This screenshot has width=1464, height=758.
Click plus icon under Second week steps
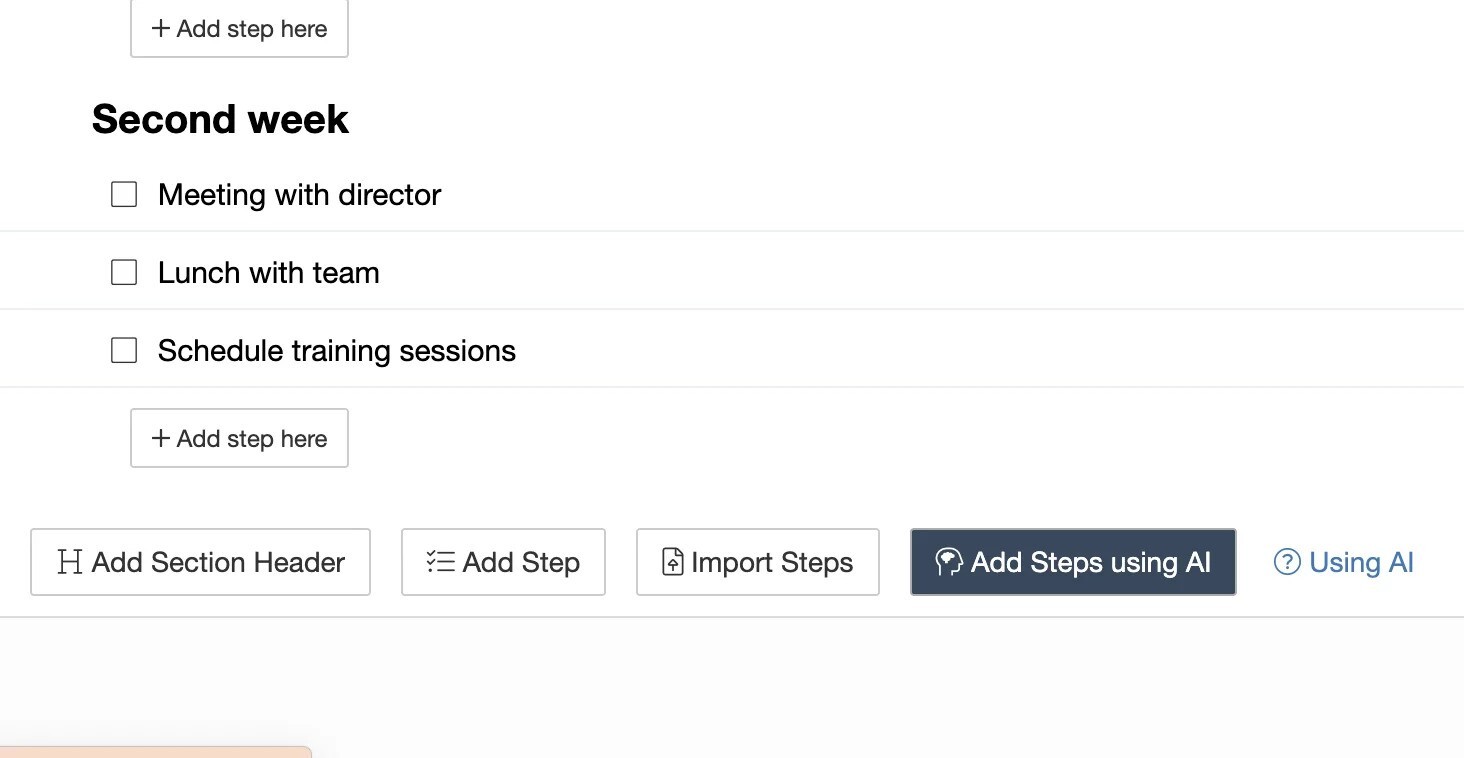click(x=160, y=438)
